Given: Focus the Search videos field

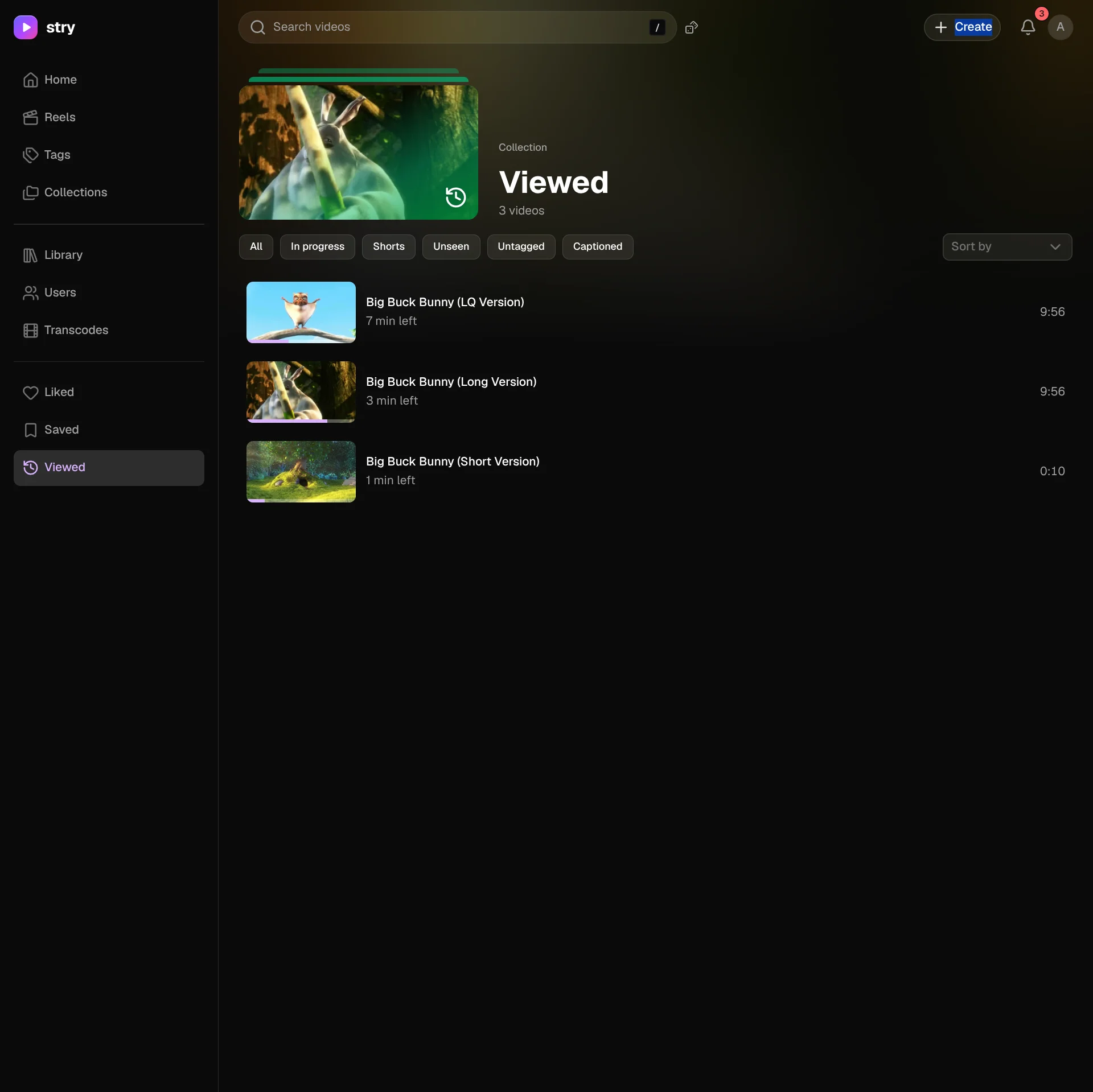Looking at the screenshot, I should pyautogui.click(x=457, y=27).
